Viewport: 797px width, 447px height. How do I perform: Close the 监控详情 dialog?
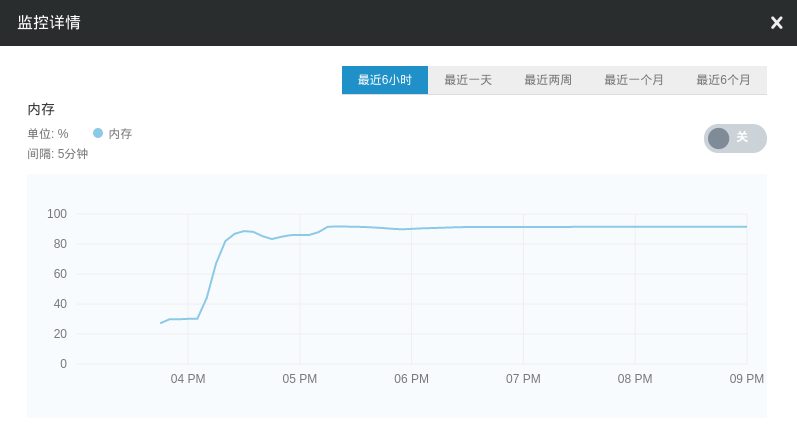776,23
